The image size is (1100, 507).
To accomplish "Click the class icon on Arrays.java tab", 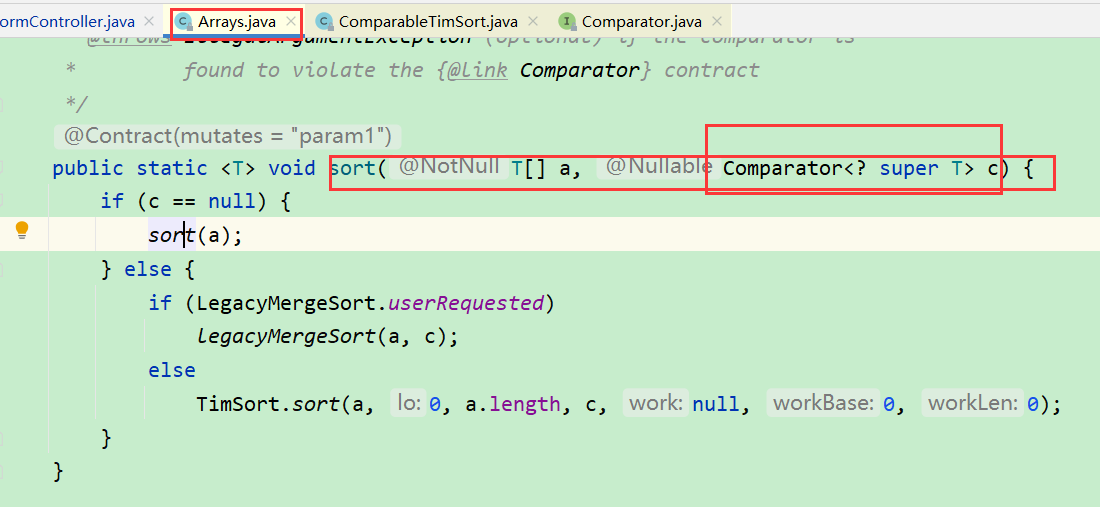I will pyautogui.click(x=183, y=22).
